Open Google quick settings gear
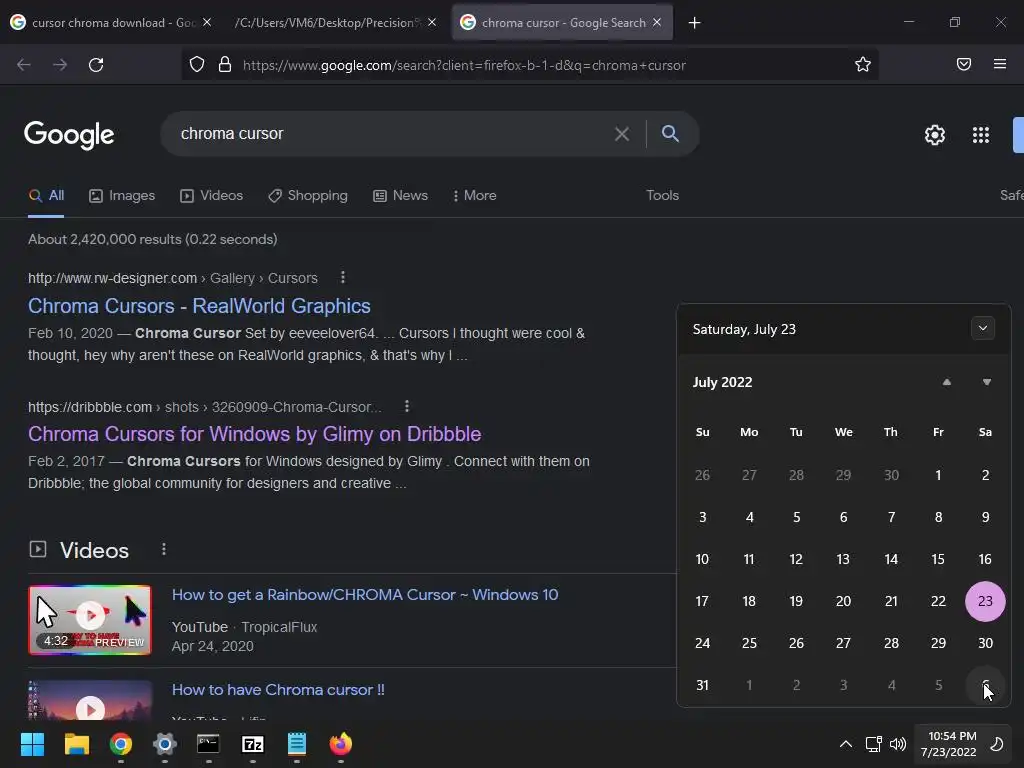The width and height of the screenshot is (1024, 768). [935, 135]
